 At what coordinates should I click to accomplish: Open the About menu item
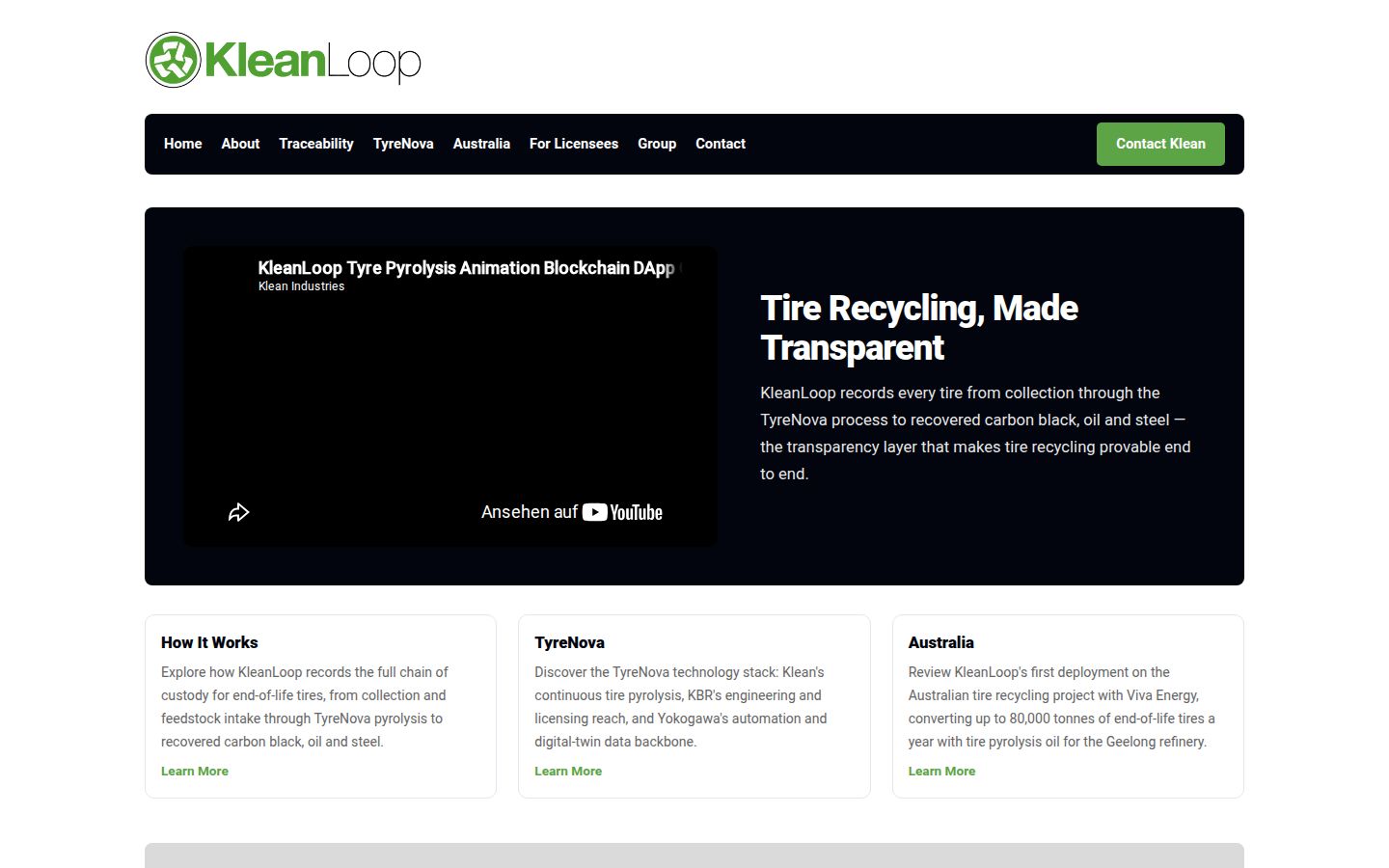(x=240, y=144)
